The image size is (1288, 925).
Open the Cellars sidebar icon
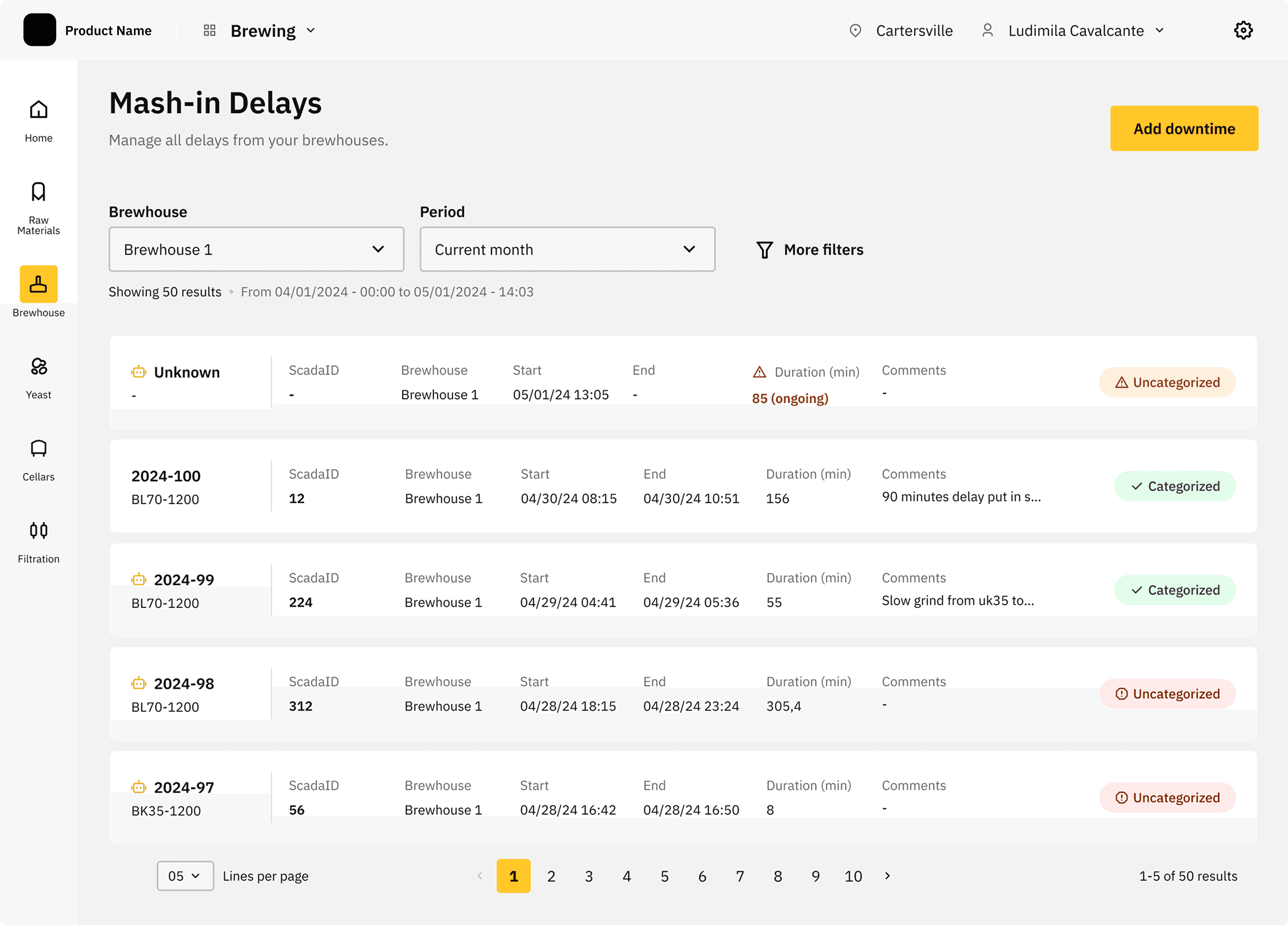click(x=39, y=448)
